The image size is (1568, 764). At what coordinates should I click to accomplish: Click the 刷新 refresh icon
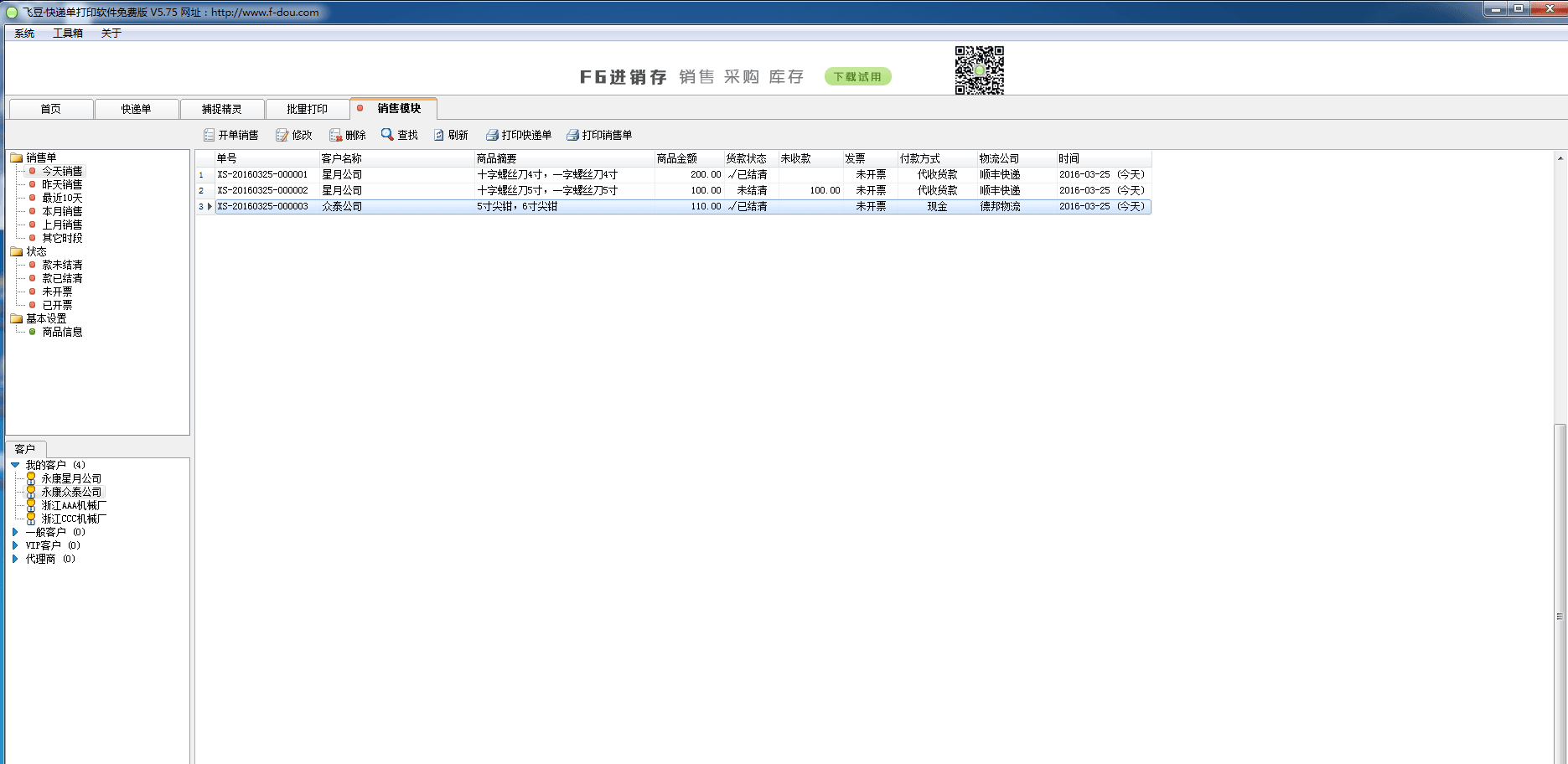[x=438, y=135]
